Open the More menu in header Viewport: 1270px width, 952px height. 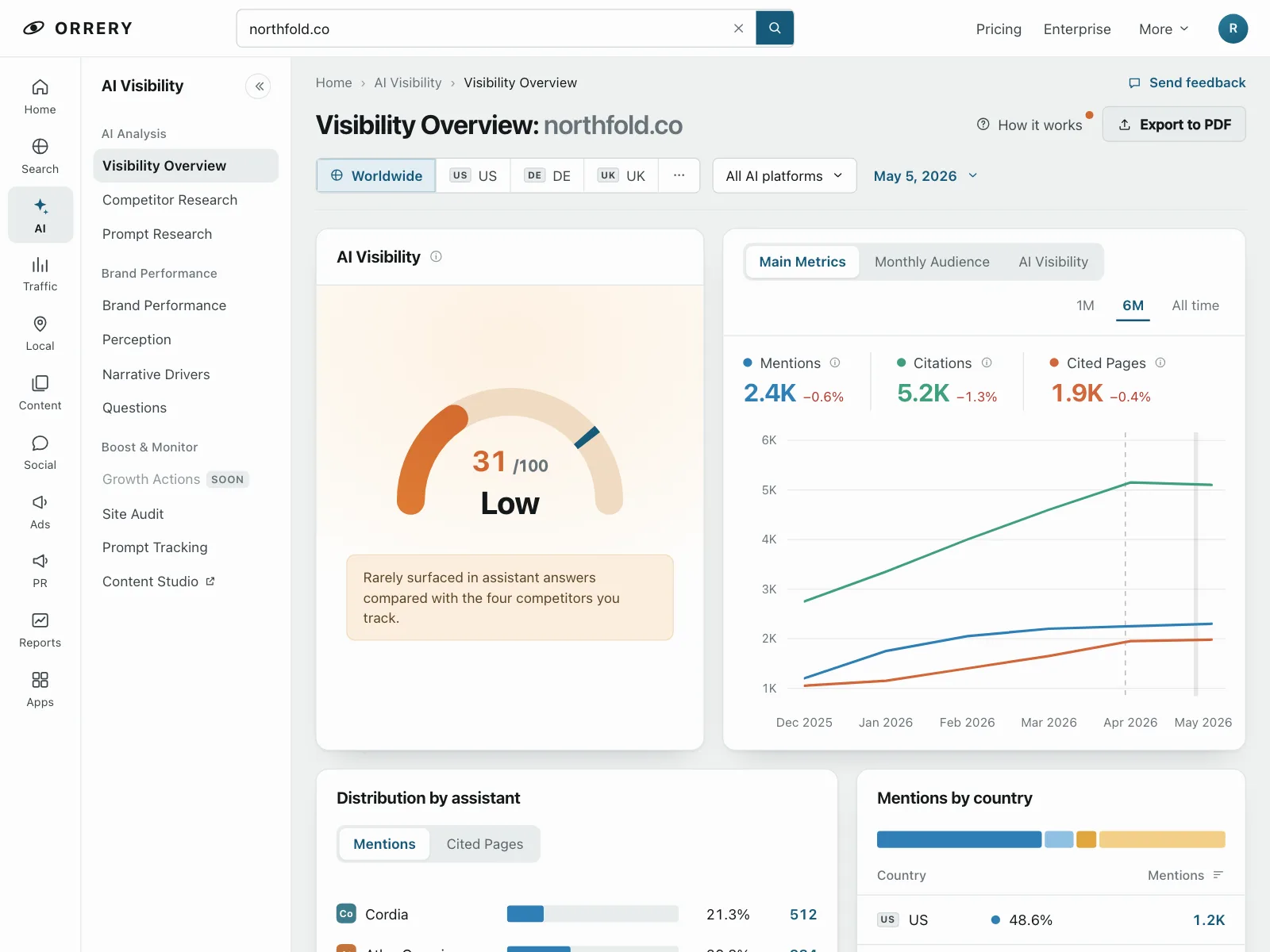pos(1164,29)
